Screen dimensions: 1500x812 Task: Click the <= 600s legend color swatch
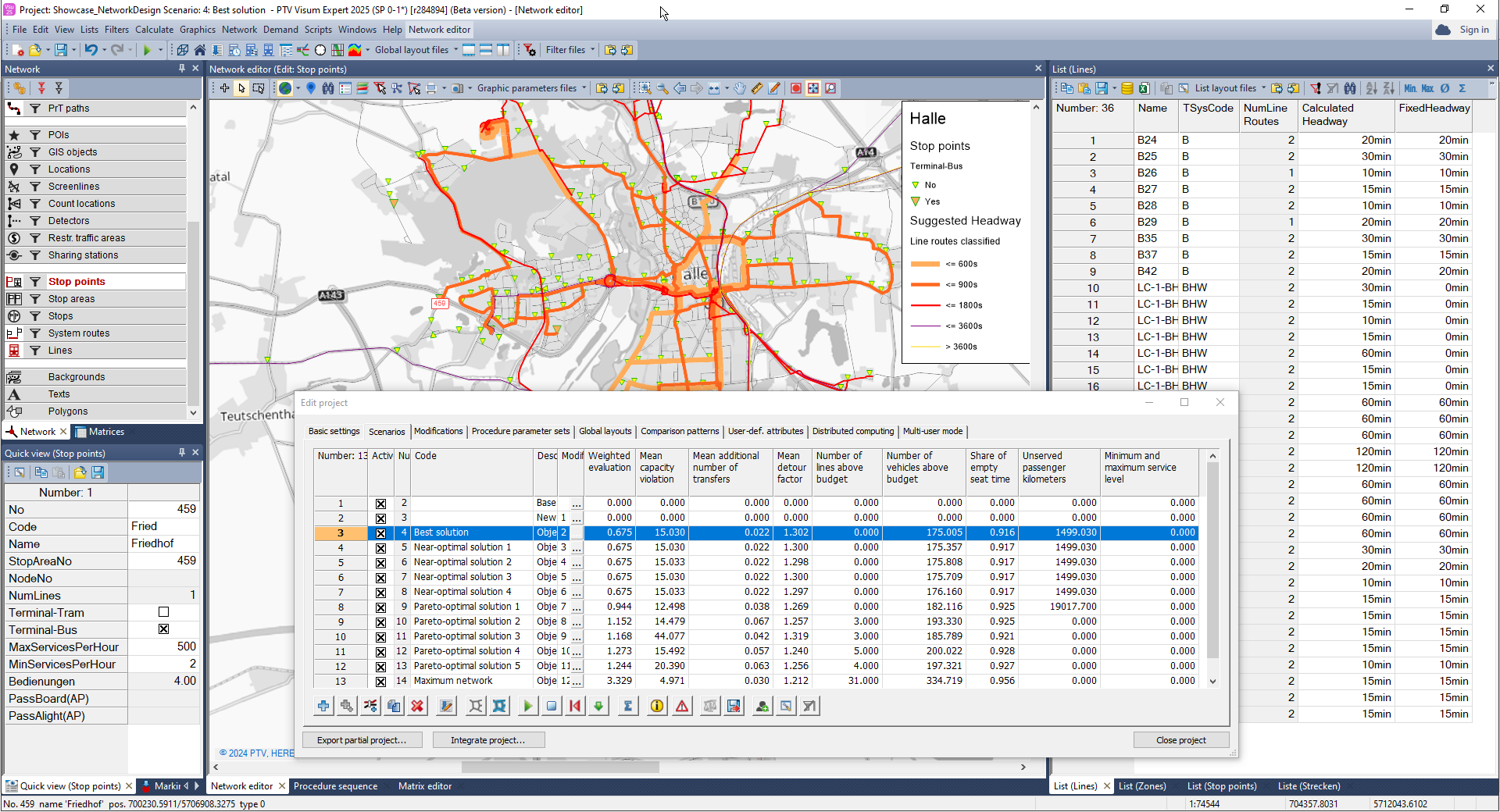pyautogui.click(x=925, y=264)
